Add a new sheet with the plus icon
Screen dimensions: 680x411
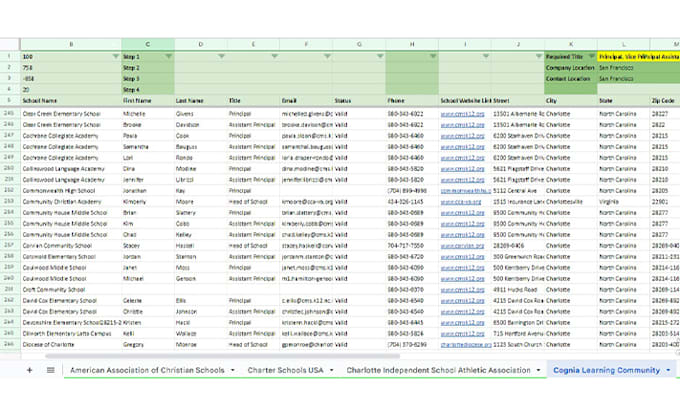click(29, 370)
